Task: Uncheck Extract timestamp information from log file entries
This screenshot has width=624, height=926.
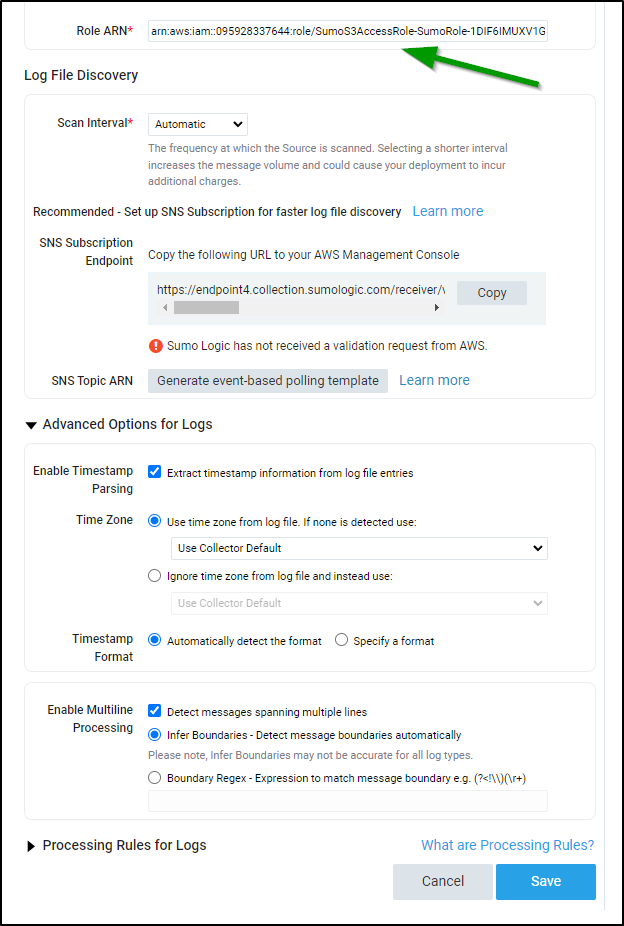Action: [155, 472]
